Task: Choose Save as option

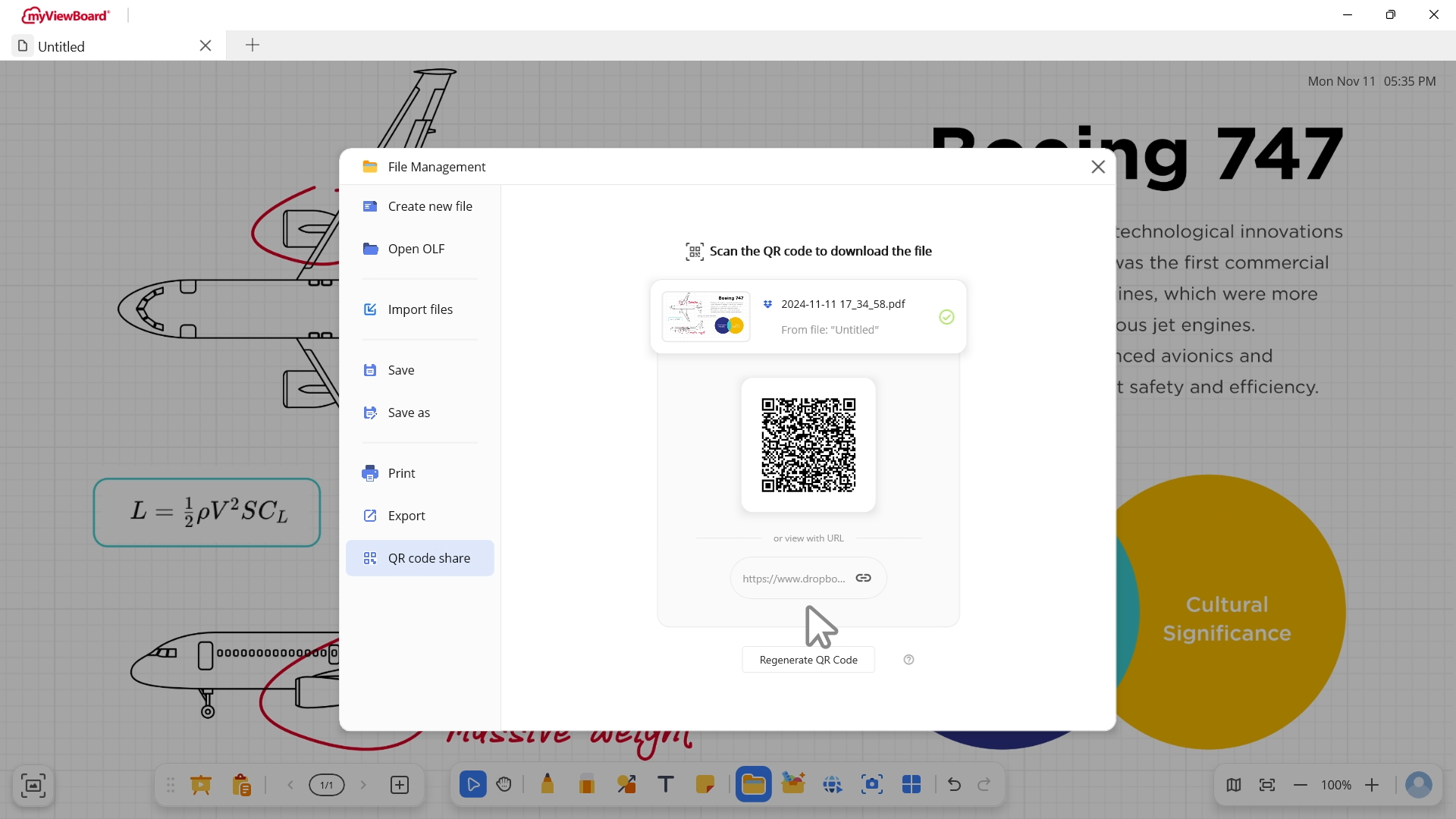Action: 420,413
